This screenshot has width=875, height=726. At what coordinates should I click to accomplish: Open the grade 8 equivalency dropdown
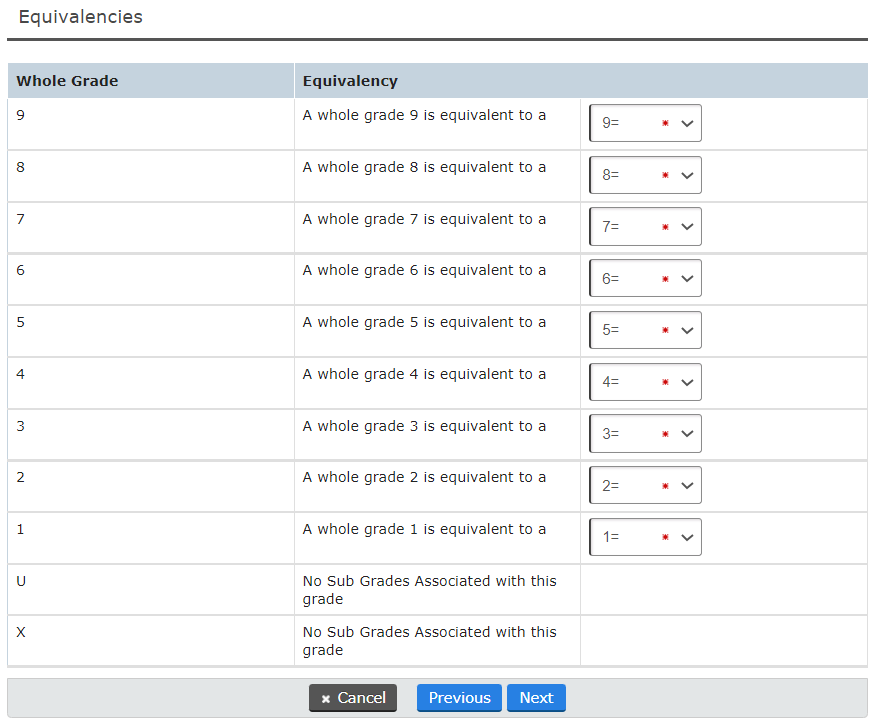tap(644, 174)
